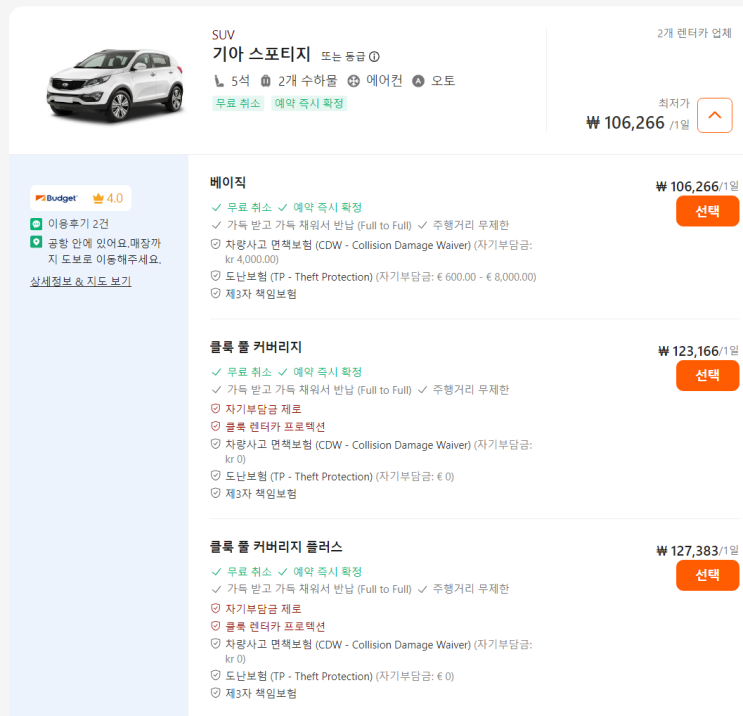
Task: Click the review bubble icon by 이용후기 2건
Action: point(37,223)
